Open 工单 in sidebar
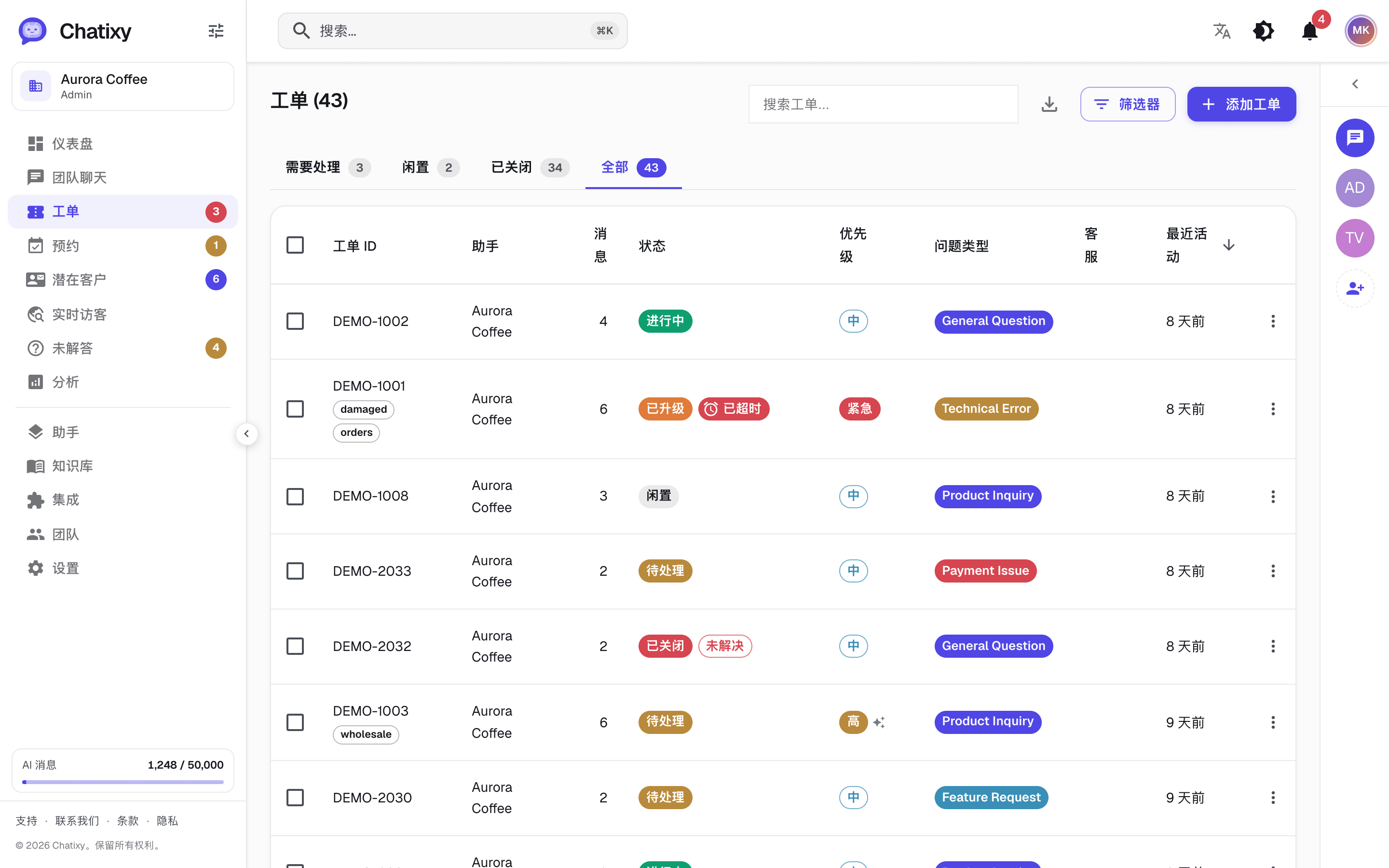Screen dimensions: 1389x868 pos(123,211)
